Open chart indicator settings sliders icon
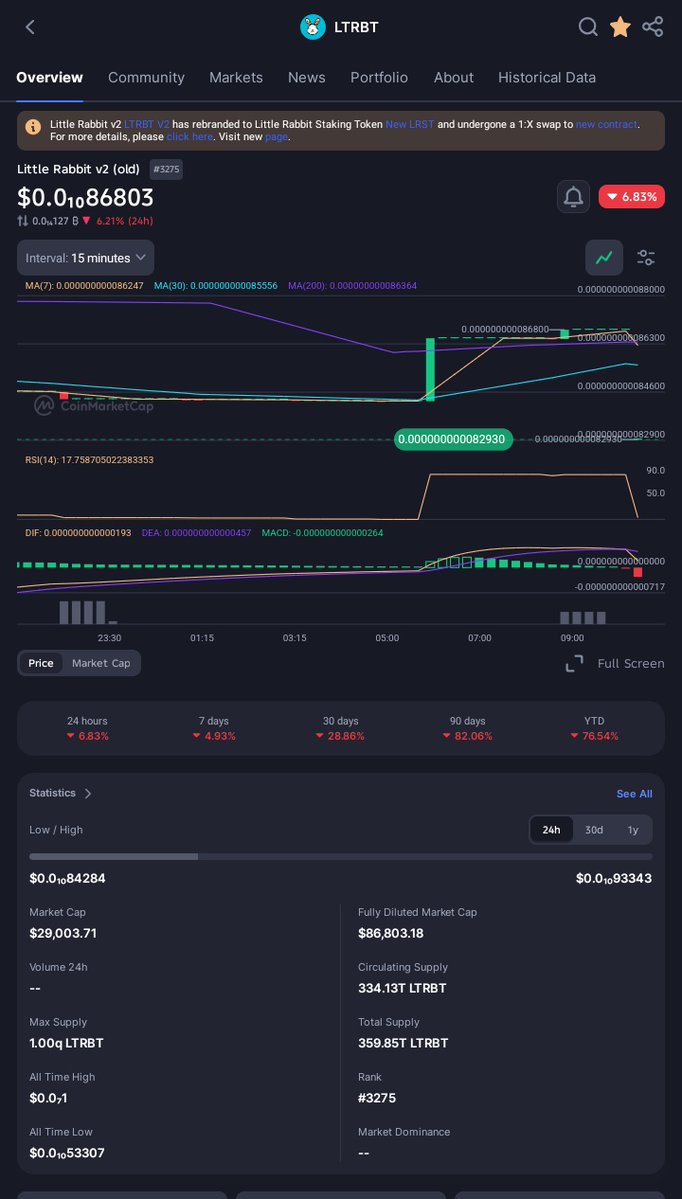 click(x=646, y=258)
